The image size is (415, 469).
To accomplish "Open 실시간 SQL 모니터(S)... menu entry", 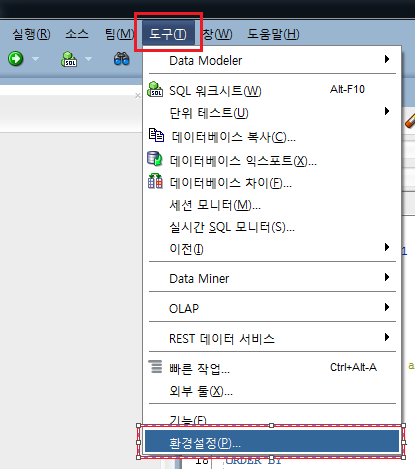I will click(272, 227).
